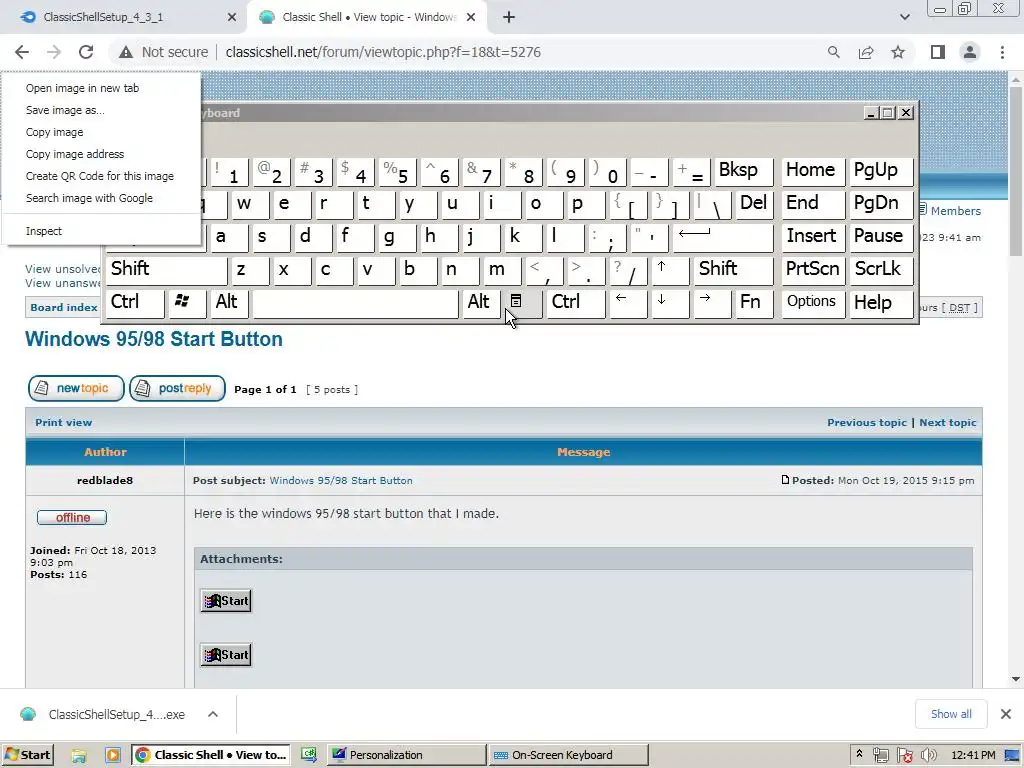The image size is (1024, 768).
Task: Toggle the left Alt key
Action: pyautogui.click(x=230, y=303)
